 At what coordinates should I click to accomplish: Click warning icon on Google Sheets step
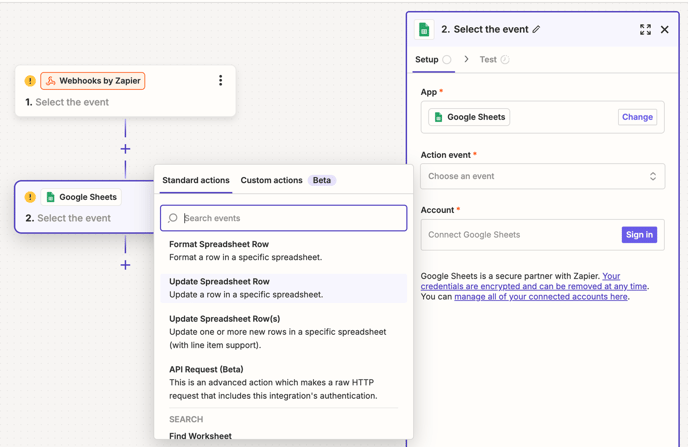pos(30,197)
